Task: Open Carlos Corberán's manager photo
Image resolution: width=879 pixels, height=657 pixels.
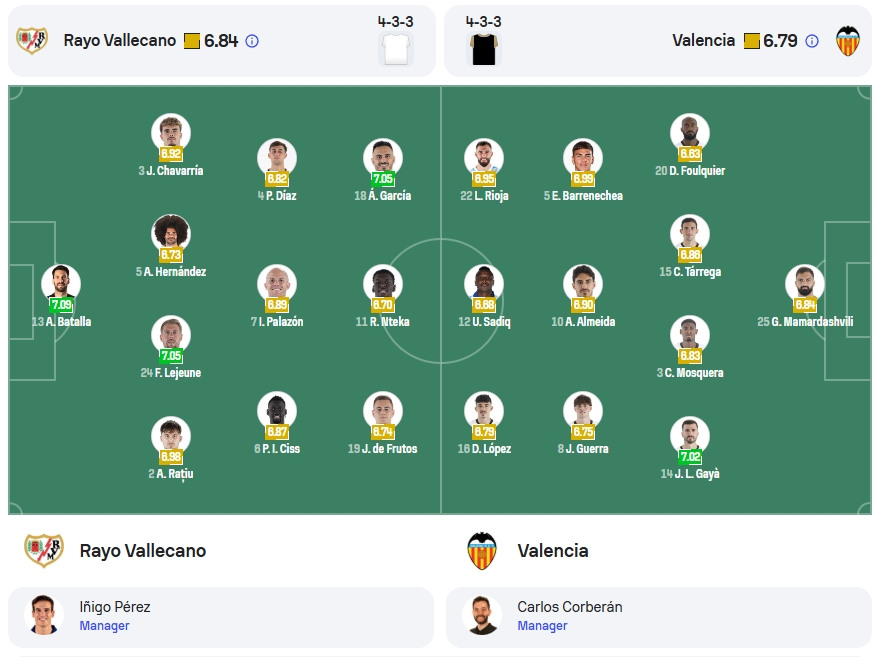Action: pos(482,615)
